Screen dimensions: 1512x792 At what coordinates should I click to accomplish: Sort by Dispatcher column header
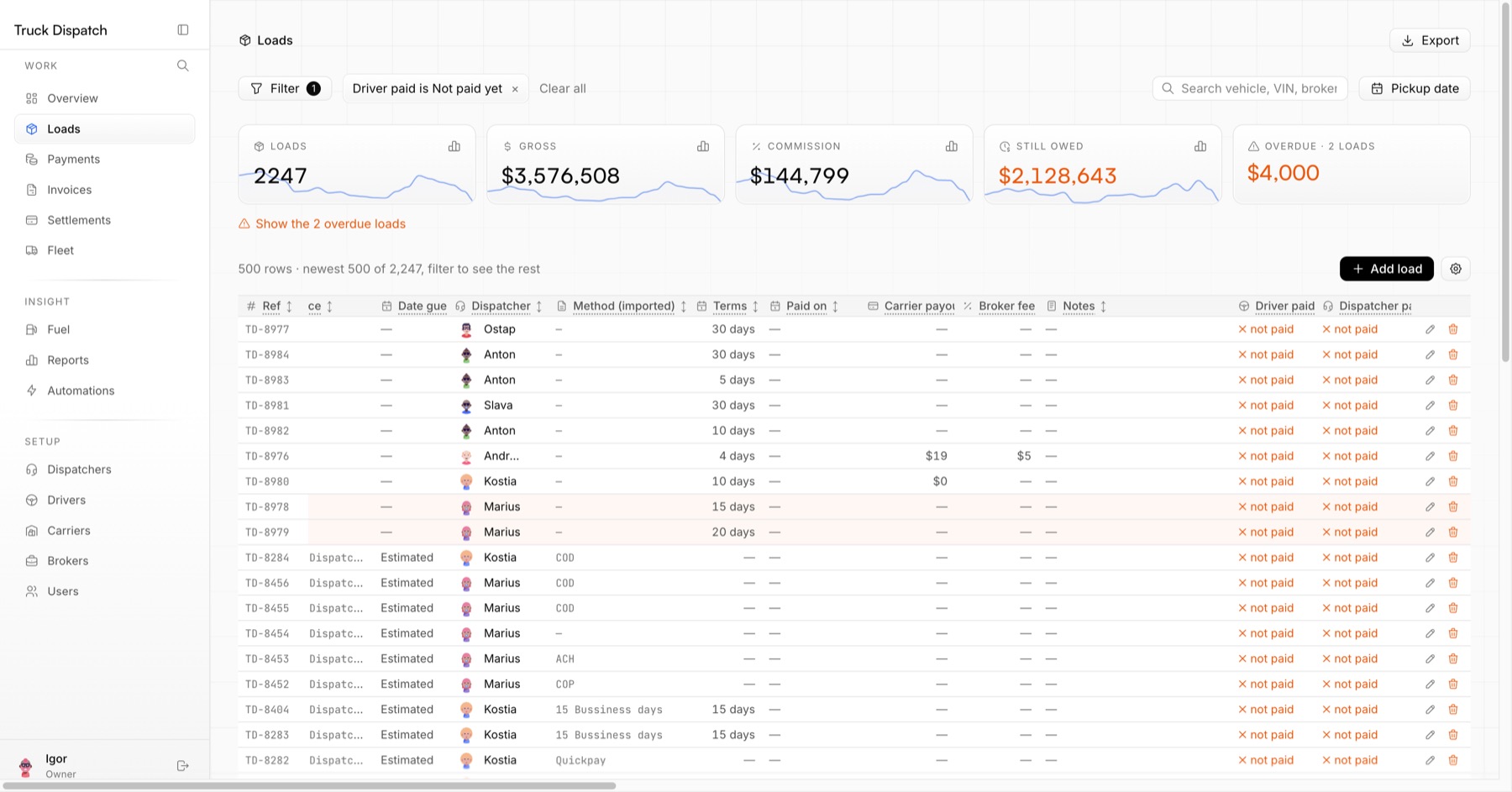[x=500, y=307]
